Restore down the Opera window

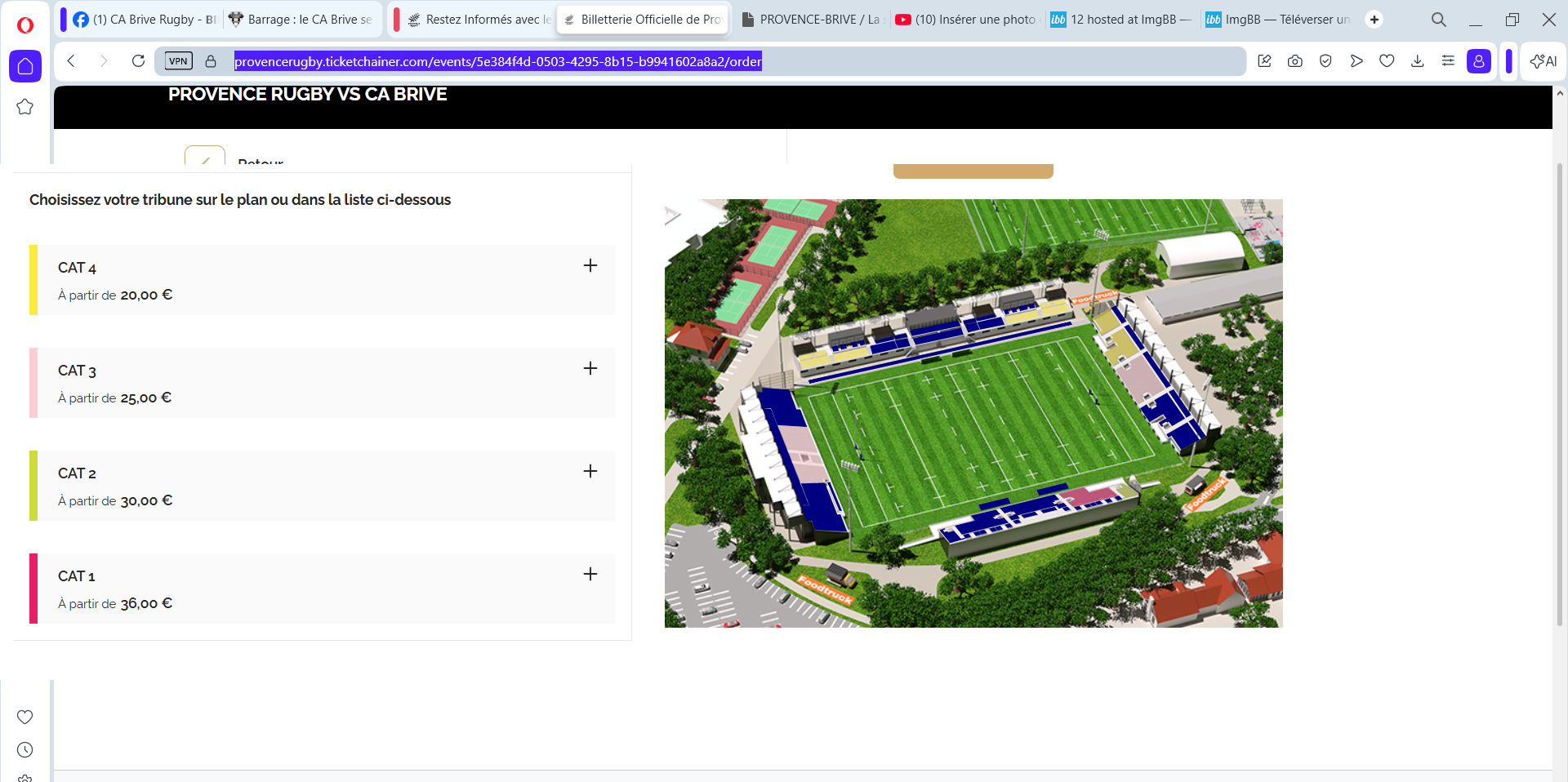pos(1512,20)
